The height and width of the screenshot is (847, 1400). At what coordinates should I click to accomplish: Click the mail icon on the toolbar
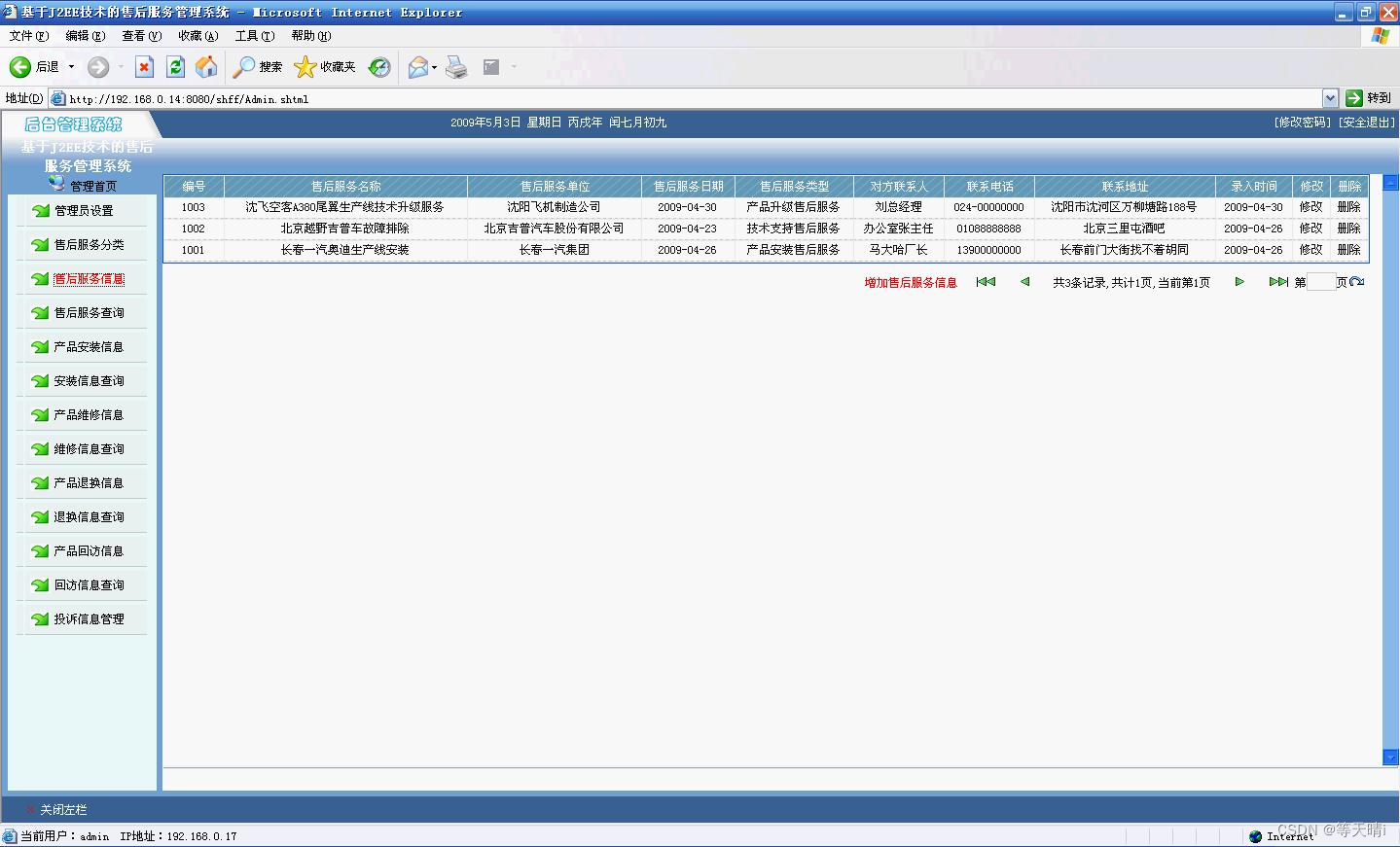(x=415, y=66)
